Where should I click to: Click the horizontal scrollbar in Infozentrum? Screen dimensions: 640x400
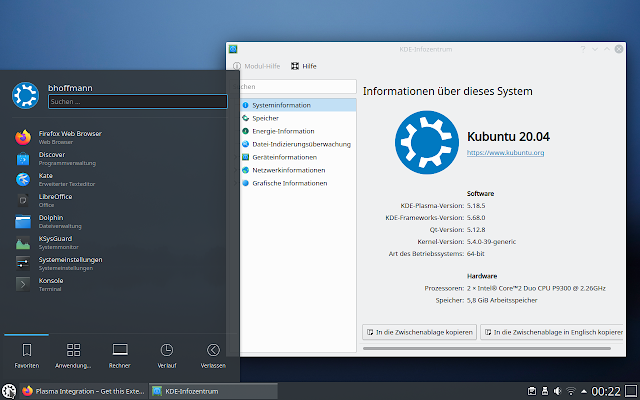487,349
